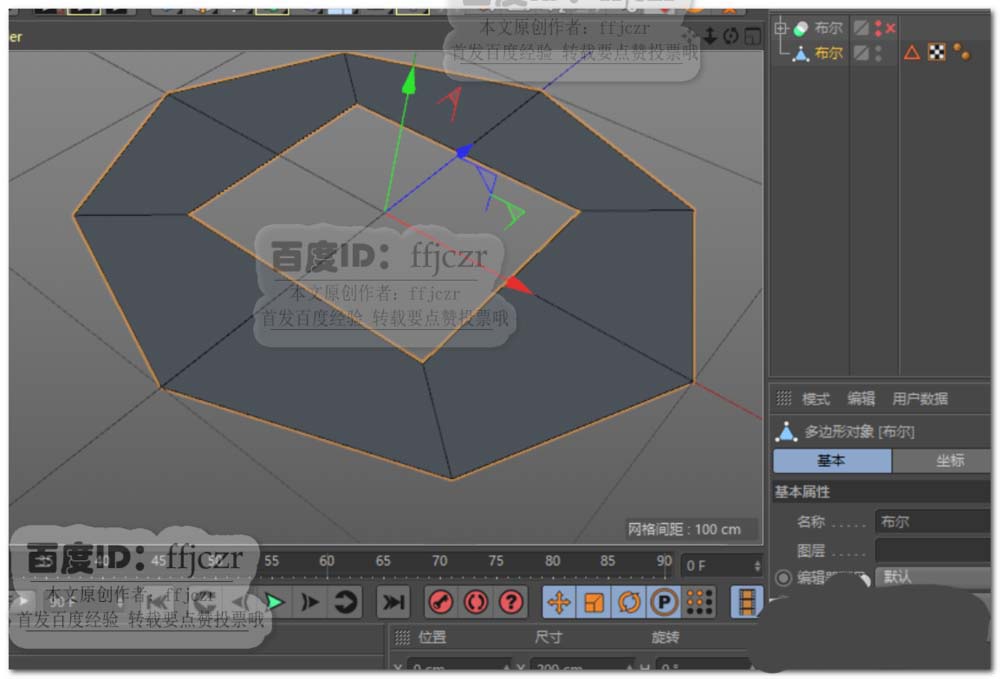Expand the top 布尔 object tree node

tap(782, 29)
